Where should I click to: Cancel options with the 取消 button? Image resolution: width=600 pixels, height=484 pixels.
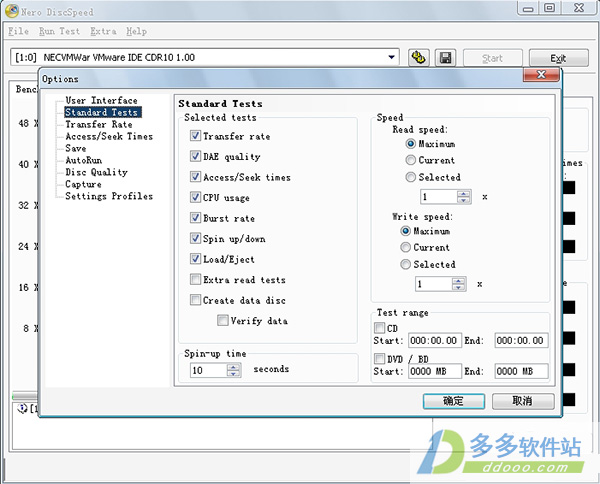pos(523,401)
